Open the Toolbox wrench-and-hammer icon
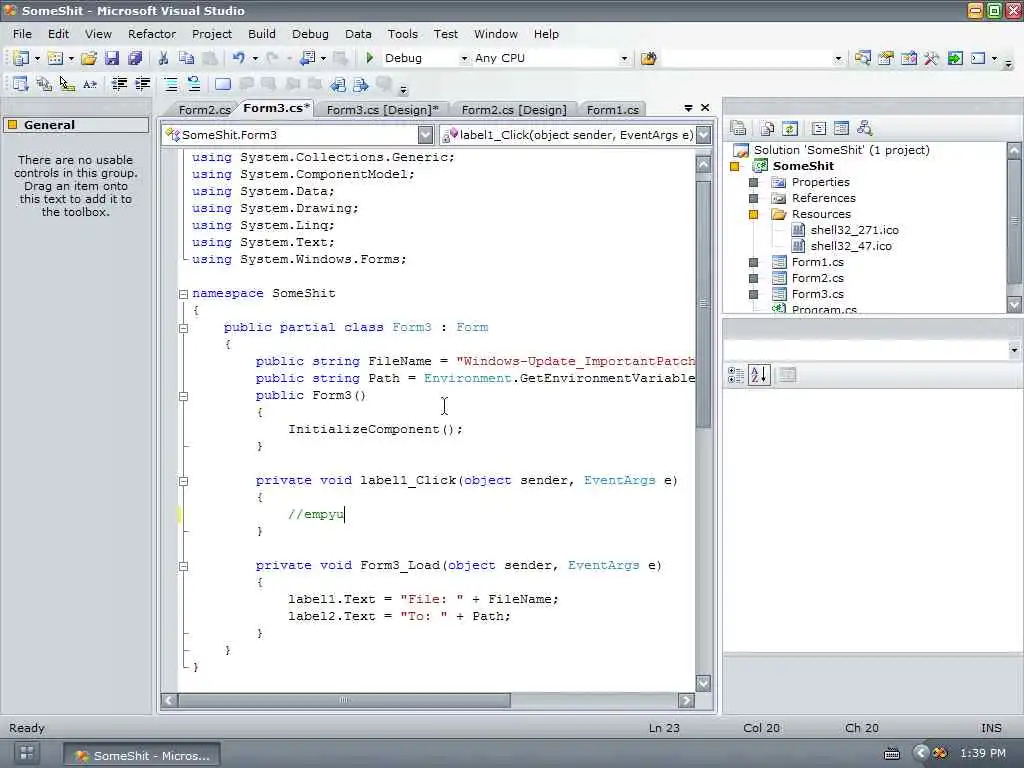1024x768 pixels. 931,58
